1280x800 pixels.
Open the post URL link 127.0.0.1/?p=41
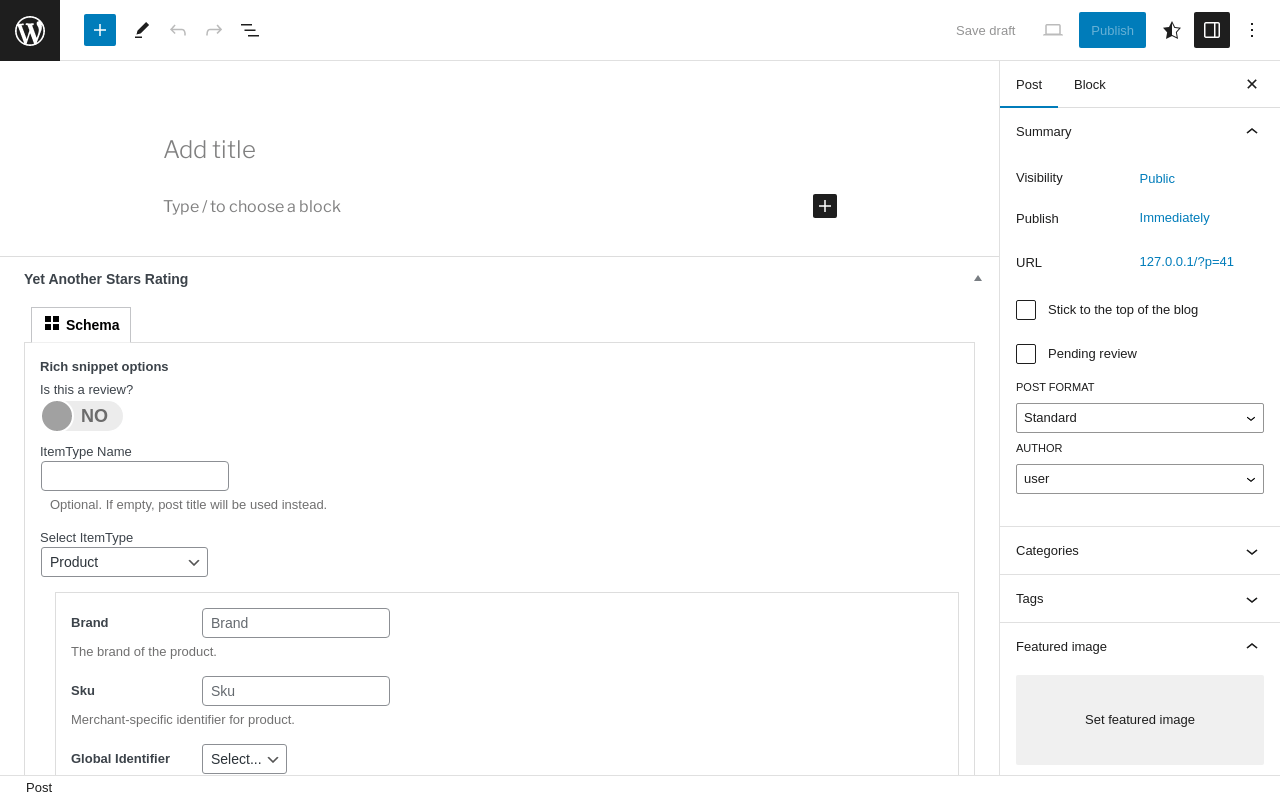point(1186,261)
